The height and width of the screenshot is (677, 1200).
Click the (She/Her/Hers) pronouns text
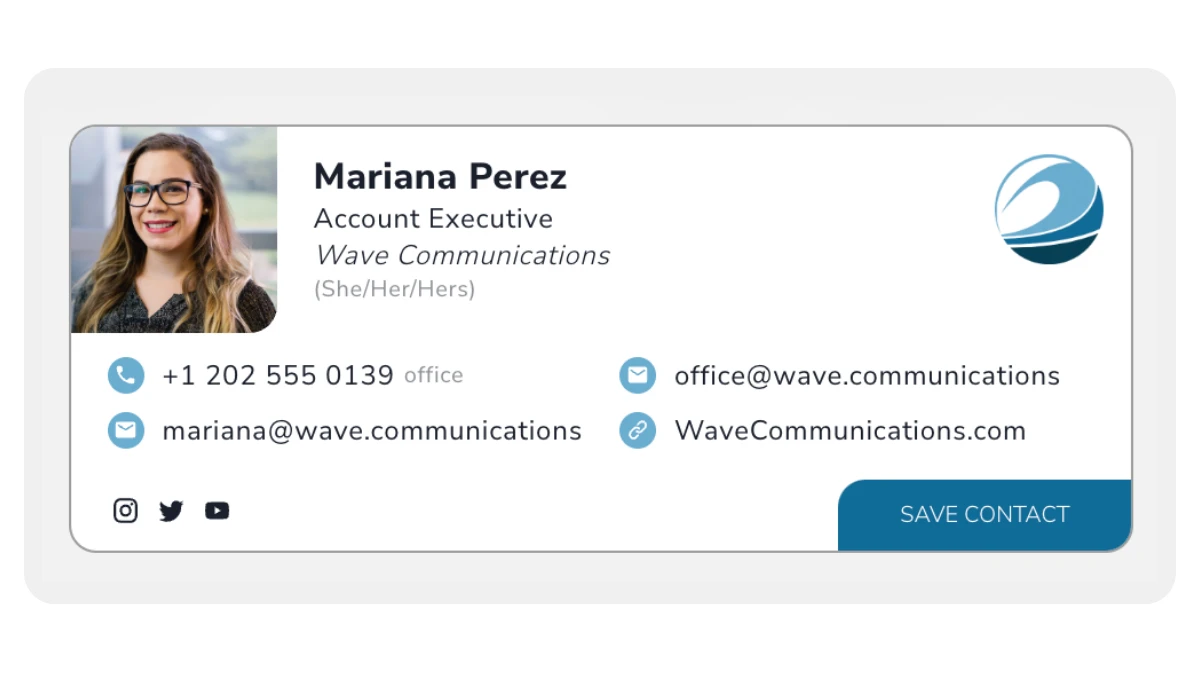click(394, 290)
